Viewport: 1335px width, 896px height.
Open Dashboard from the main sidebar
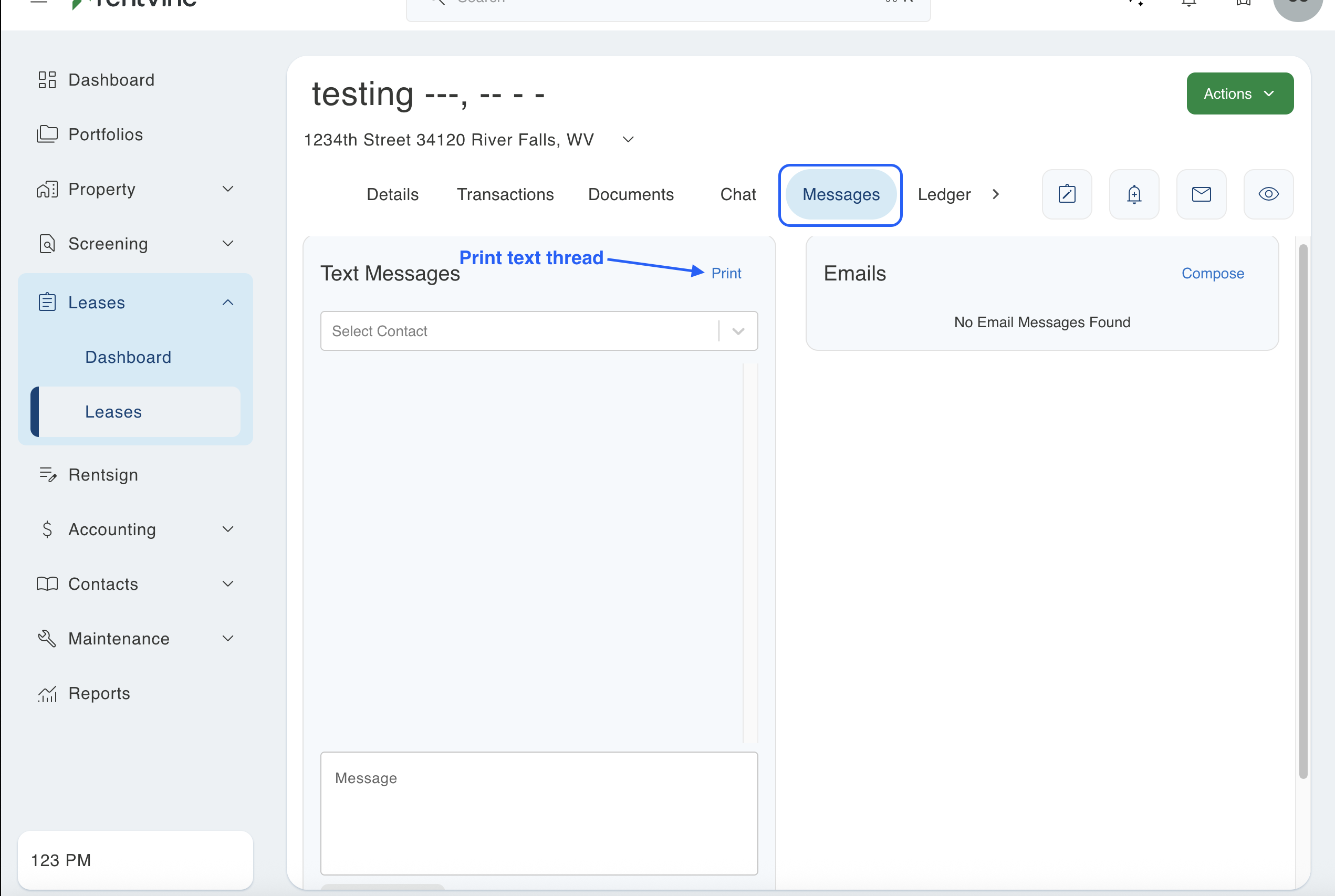[111, 80]
